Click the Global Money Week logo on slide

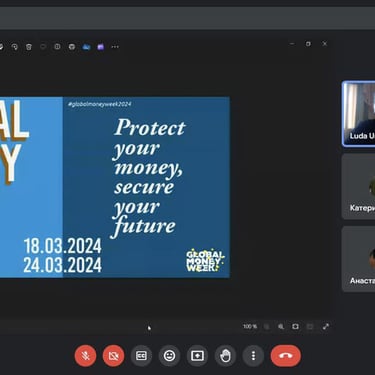click(x=205, y=260)
